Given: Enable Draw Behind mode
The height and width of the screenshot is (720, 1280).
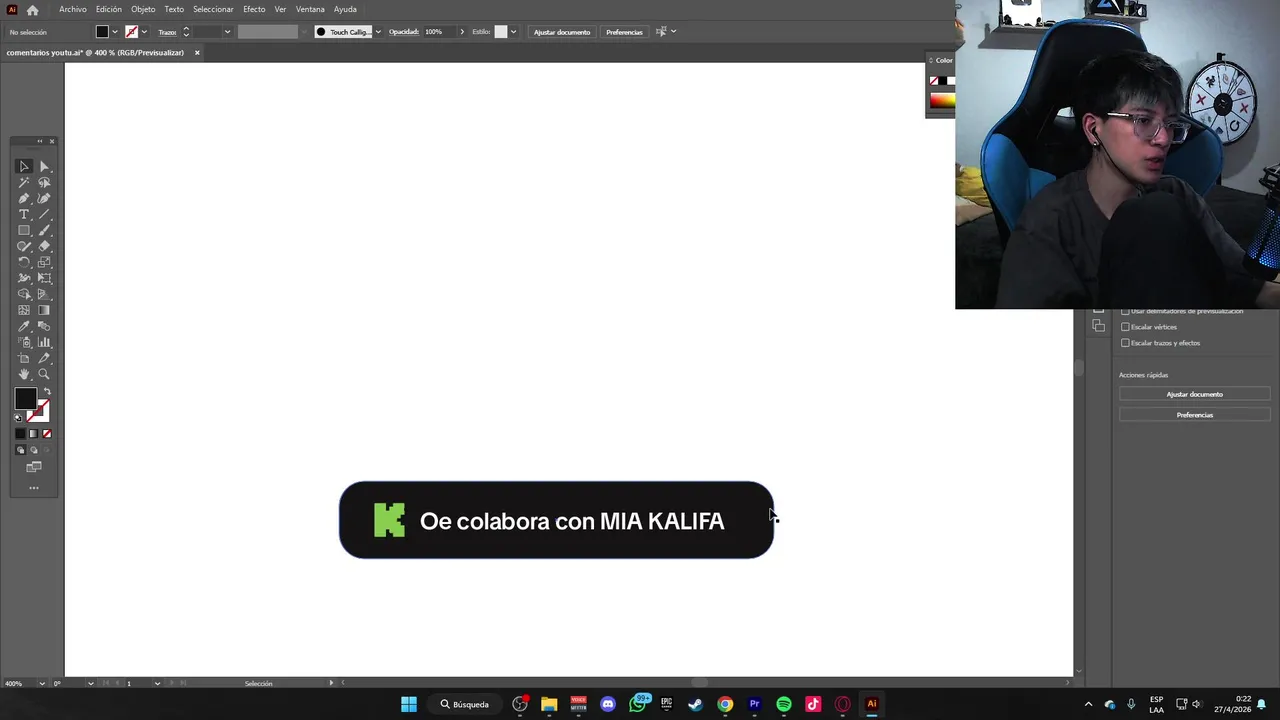Looking at the screenshot, I should click(33, 450).
